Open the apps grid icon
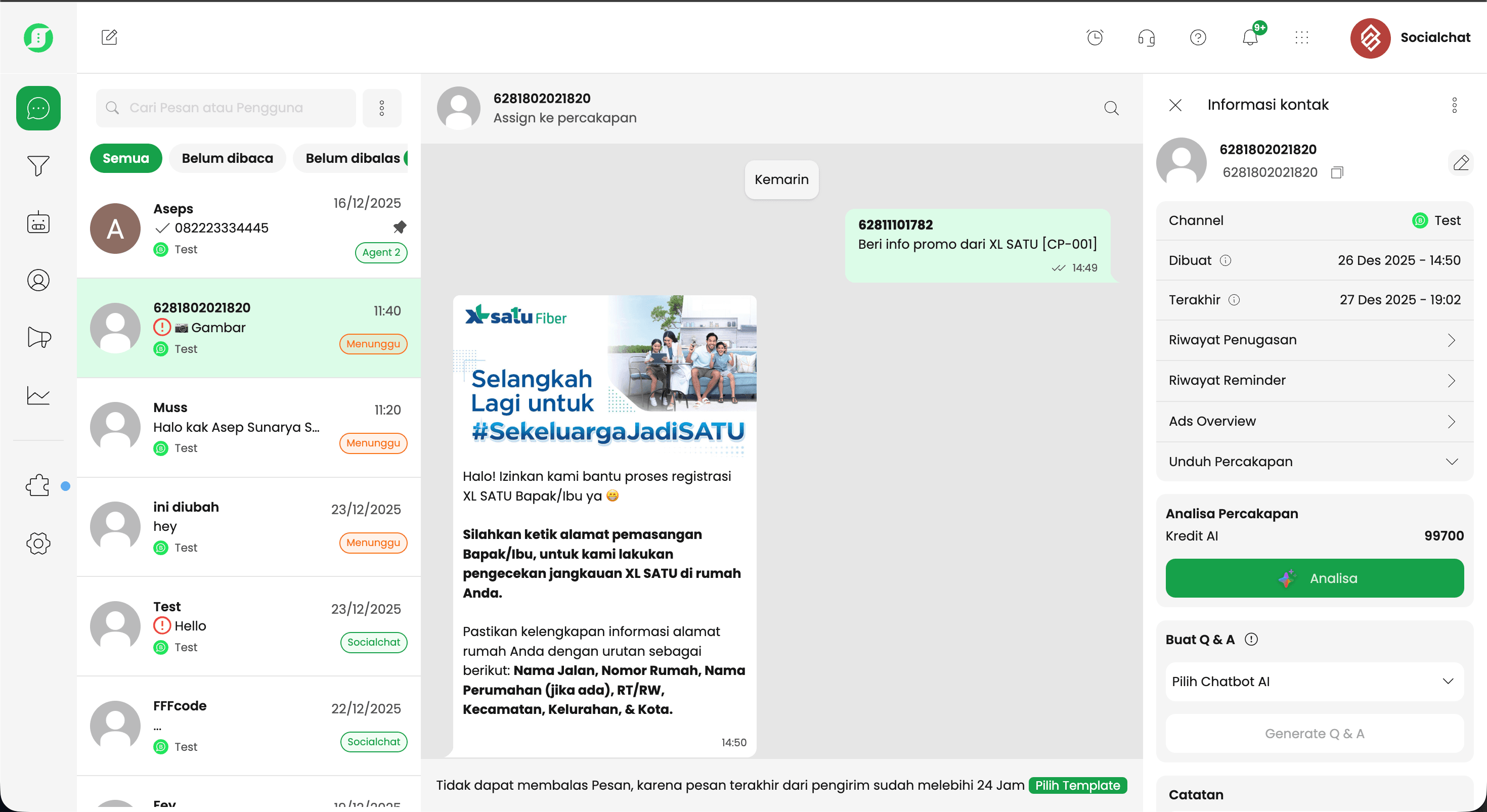The width and height of the screenshot is (1487, 812). 1302,37
